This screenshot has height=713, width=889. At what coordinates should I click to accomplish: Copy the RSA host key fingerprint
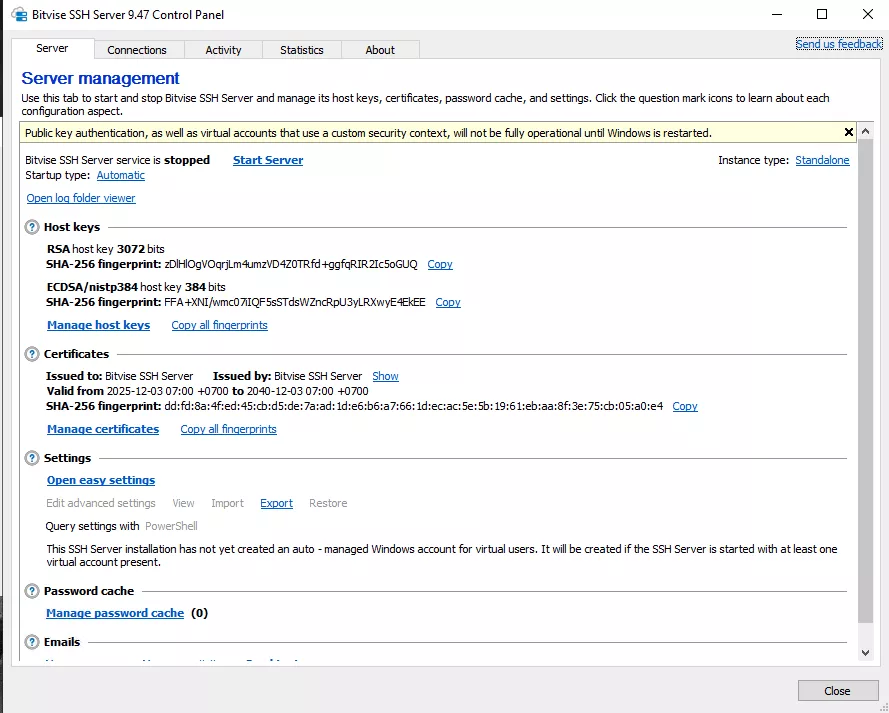coord(440,264)
